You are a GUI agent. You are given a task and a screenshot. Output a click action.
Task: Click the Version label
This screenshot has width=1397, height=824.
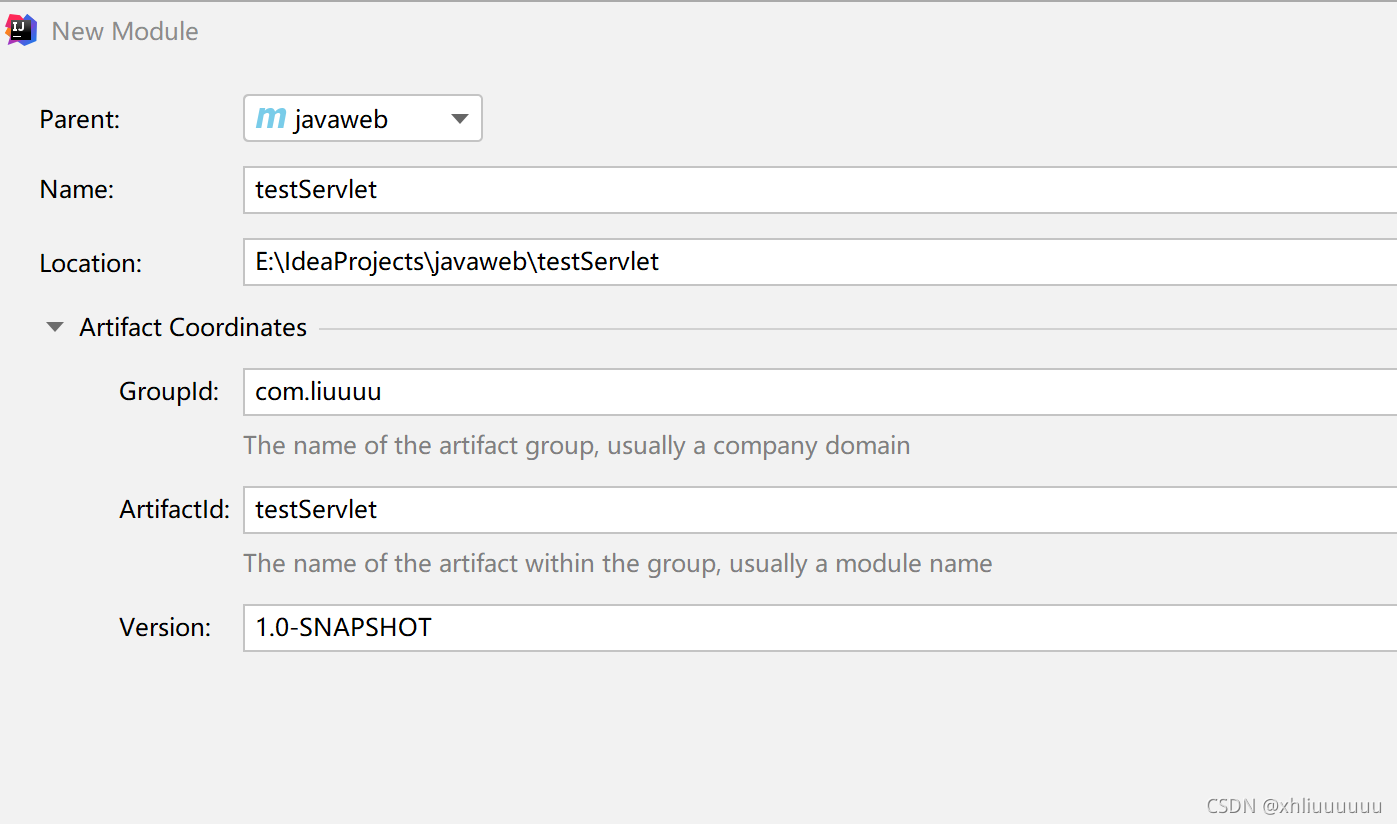click(165, 628)
